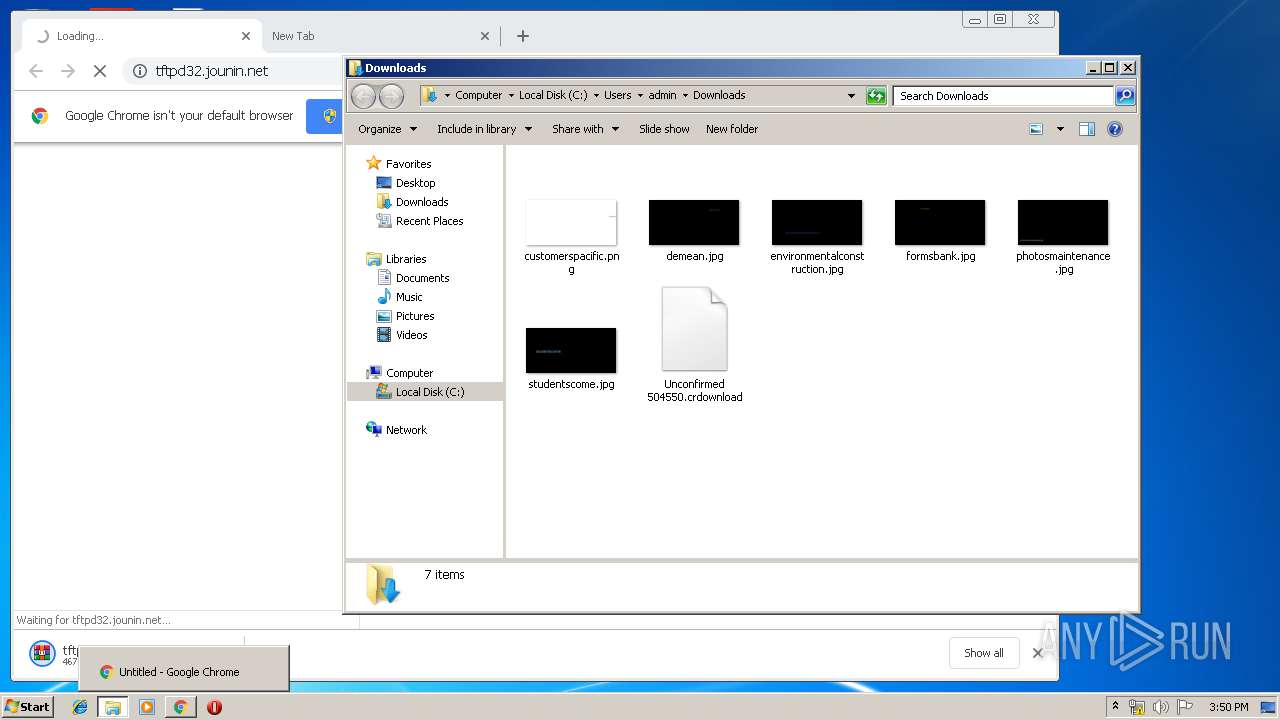This screenshot has width=1280, height=720.
Task: Click admin in the breadcrumb path
Action: (x=662, y=96)
